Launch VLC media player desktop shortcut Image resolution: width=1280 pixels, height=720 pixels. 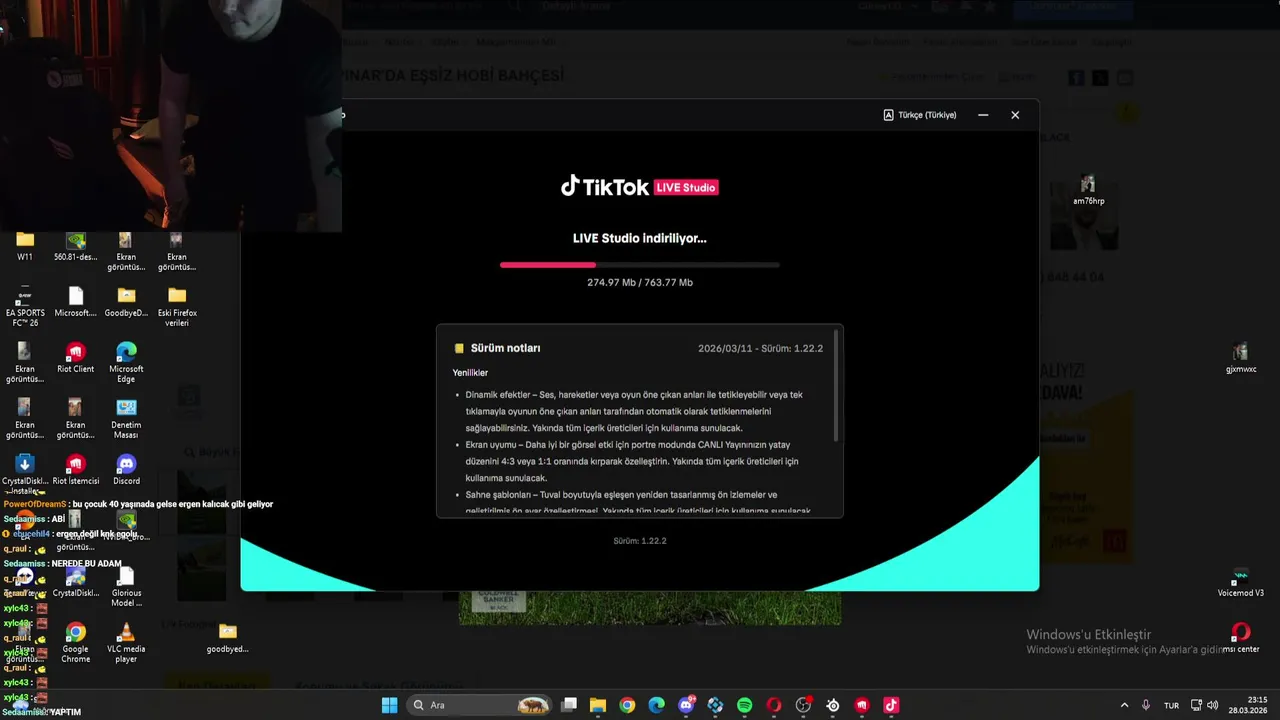(x=126, y=643)
